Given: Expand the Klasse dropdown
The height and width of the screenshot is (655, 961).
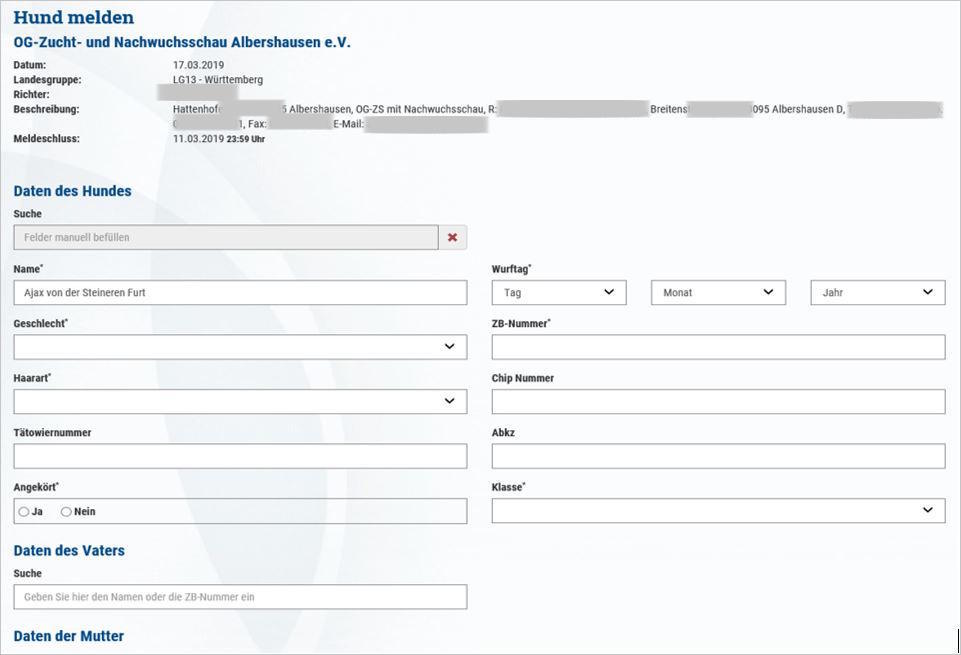Looking at the screenshot, I should pos(718,510).
